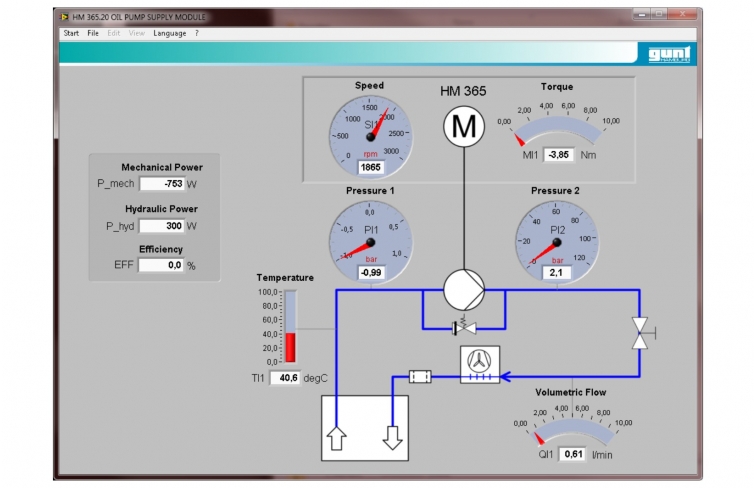Image resolution: width=755 pixels, height=488 pixels.
Task: Click the HM 365 heading text
Action: click(463, 91)
